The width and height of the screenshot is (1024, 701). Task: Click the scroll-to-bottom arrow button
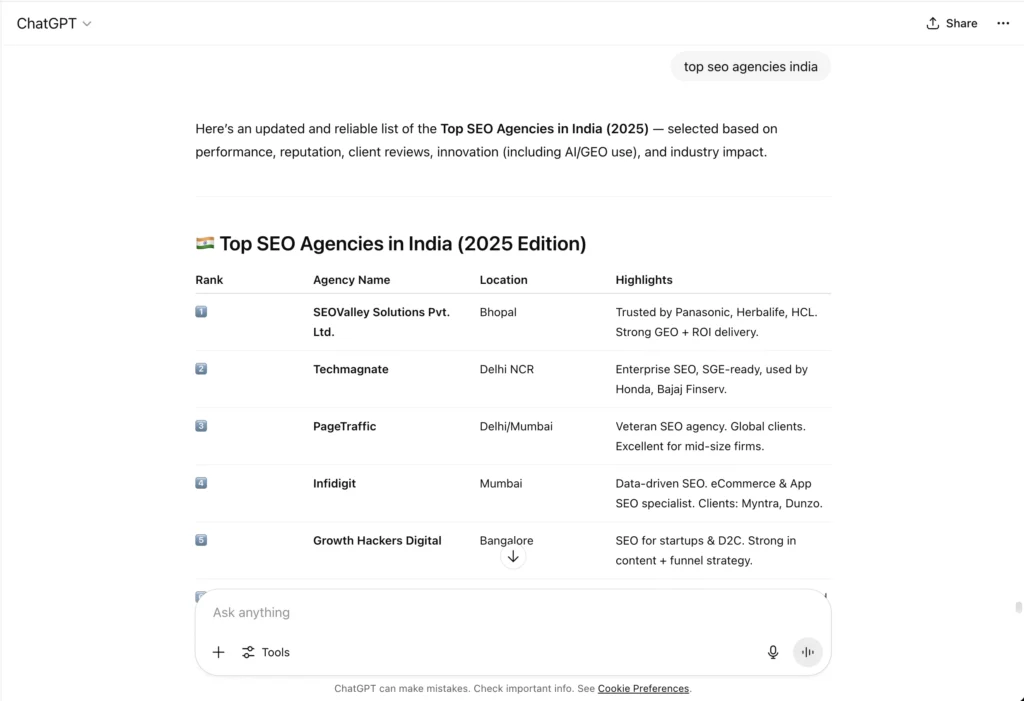click(x=513, y=557)
